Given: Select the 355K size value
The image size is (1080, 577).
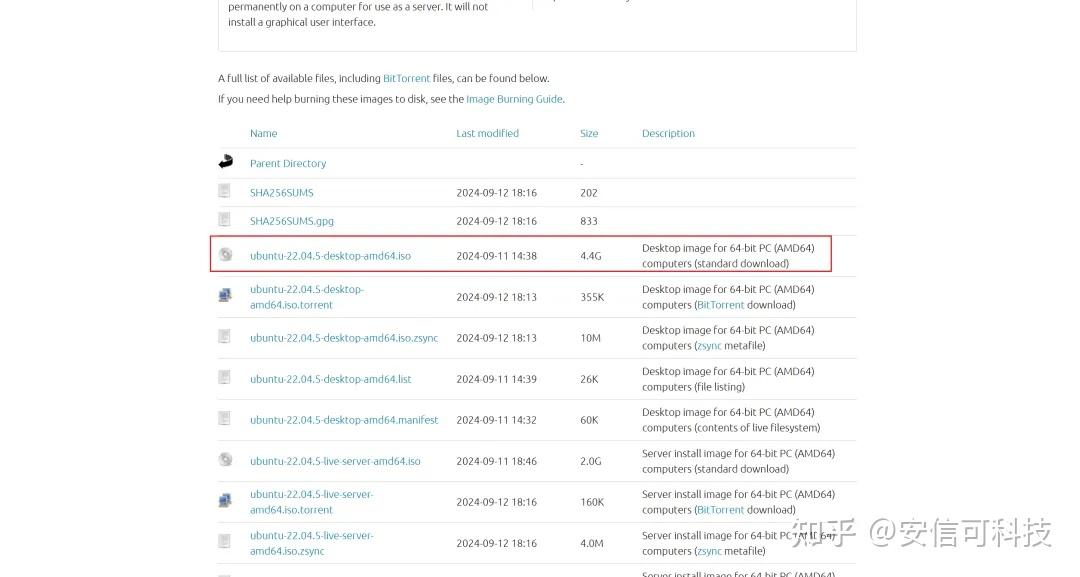Looking at the screenshot, I should 592,297.
